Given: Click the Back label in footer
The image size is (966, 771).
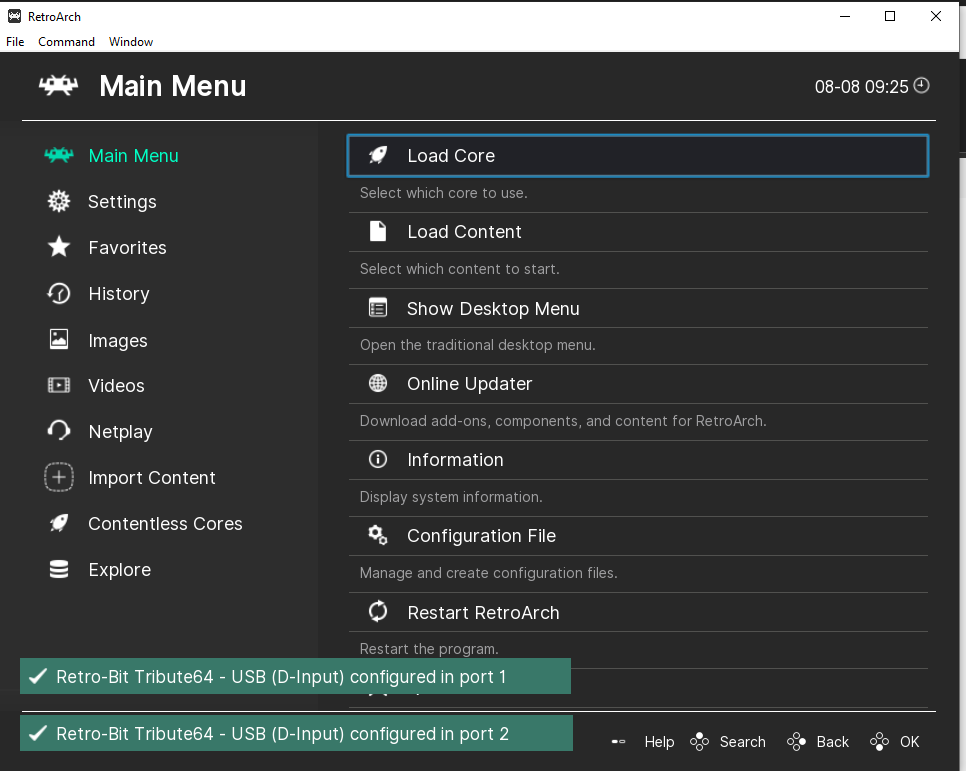Looking at the screenshot, I should [x=832, y=741].
